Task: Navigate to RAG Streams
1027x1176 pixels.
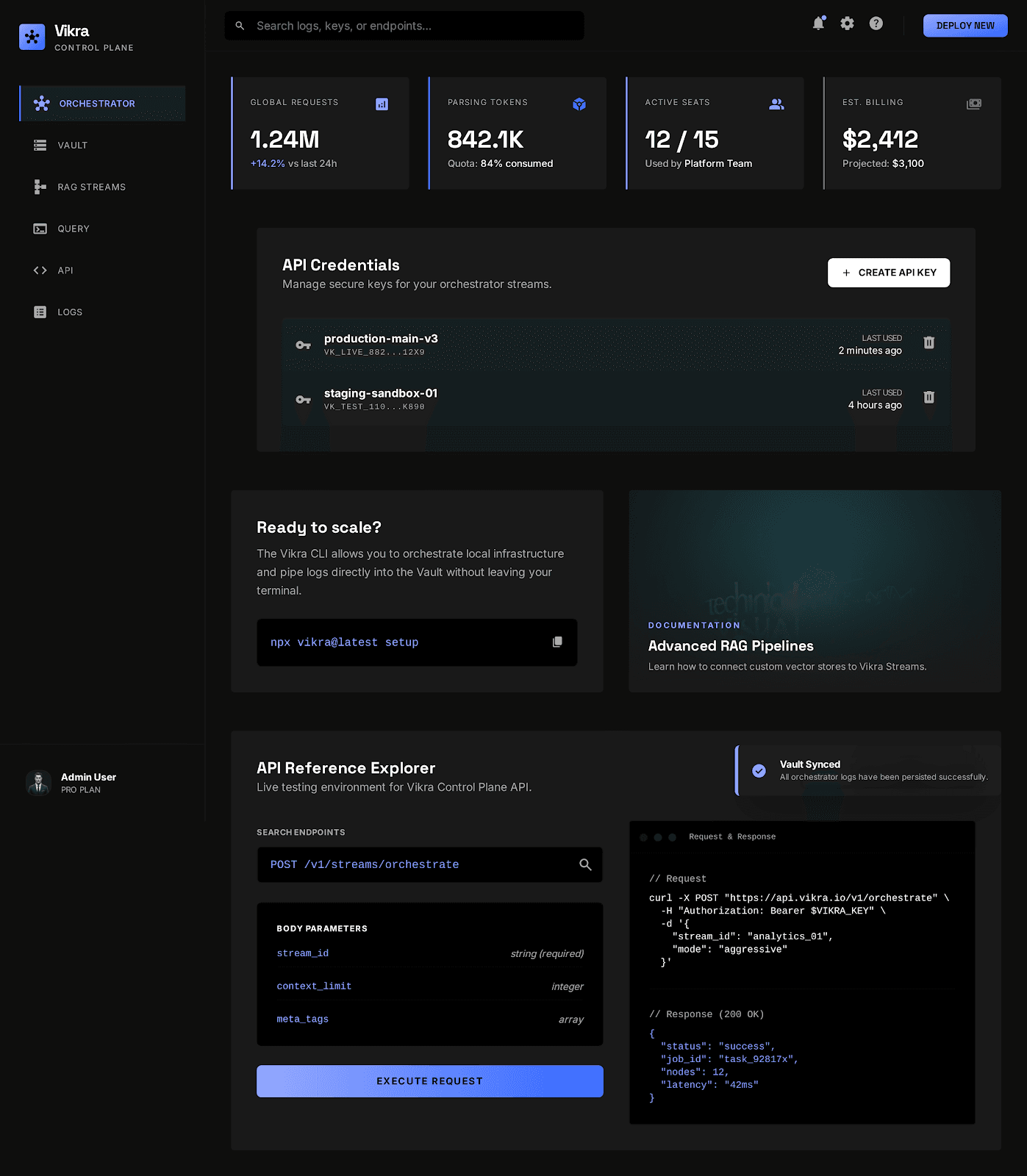Action: point(102,187)
